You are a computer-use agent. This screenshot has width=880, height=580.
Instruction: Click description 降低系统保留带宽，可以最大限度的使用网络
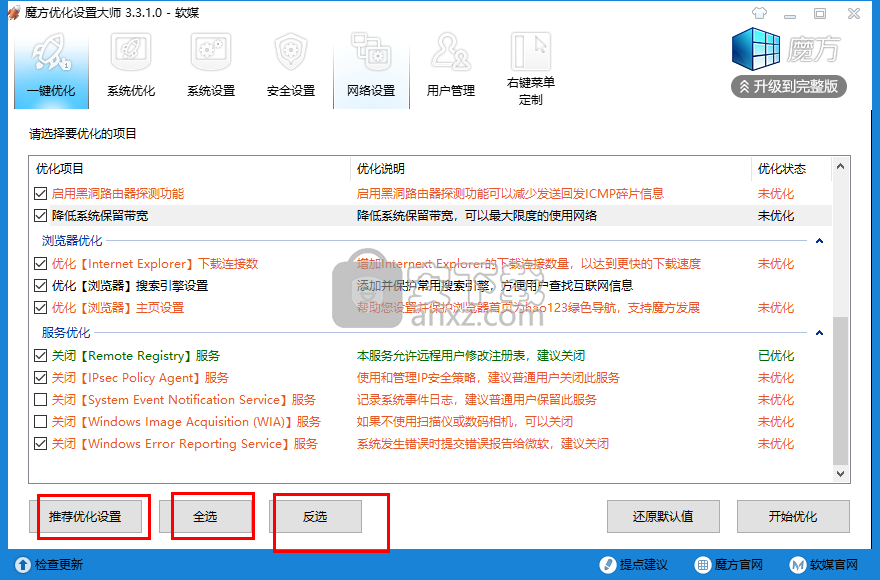point(477,216)
